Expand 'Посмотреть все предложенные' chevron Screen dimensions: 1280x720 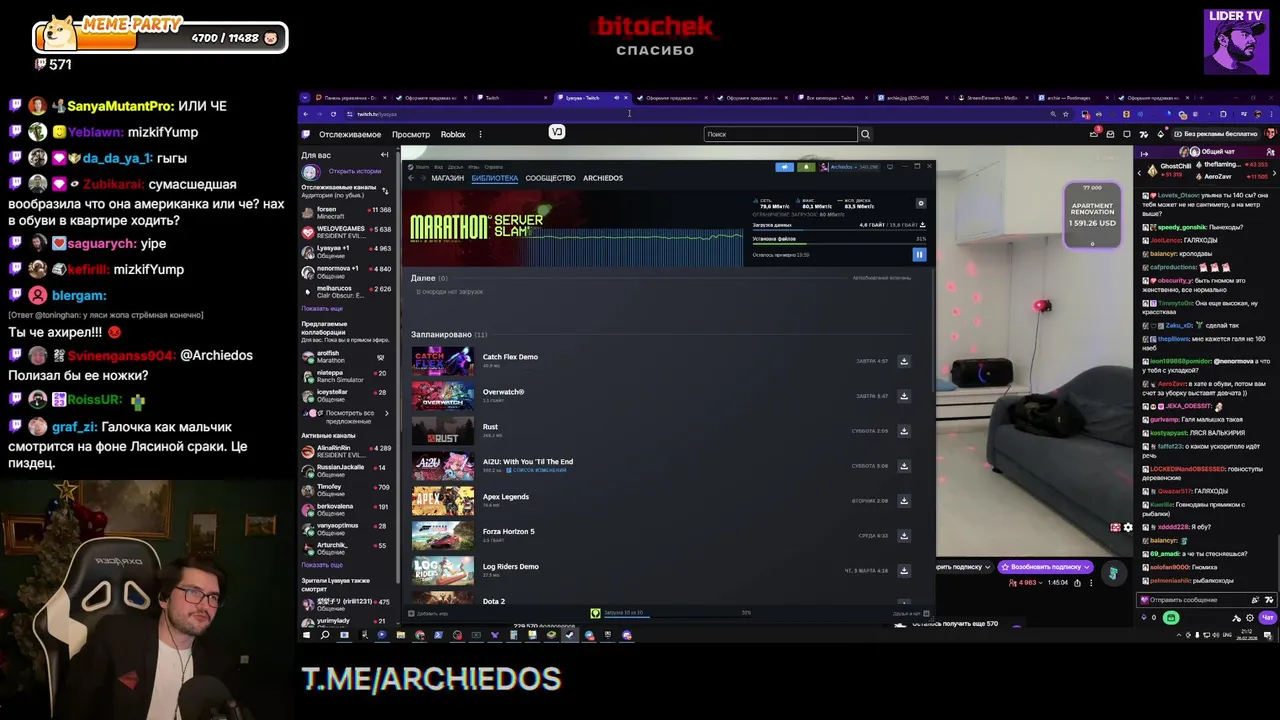[x=386, y=414]
